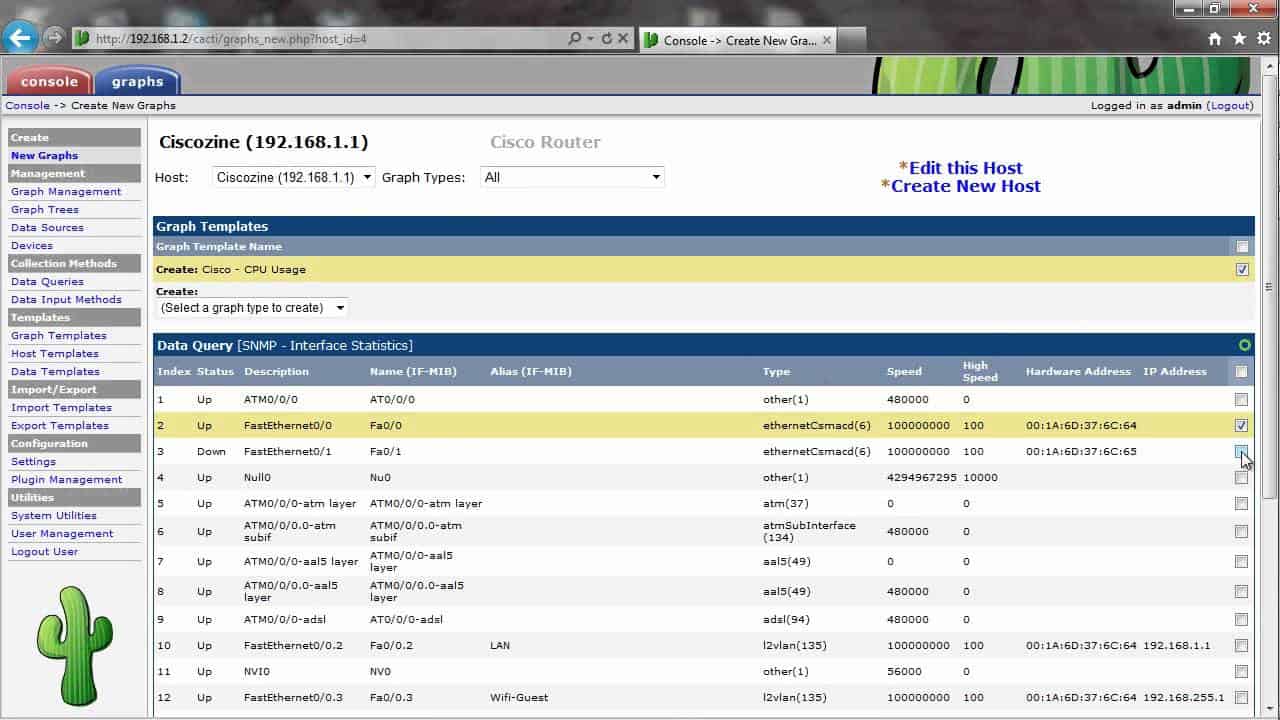Click the green add icon in Data Query header

pyautogui.click(x=1244, y=344)
